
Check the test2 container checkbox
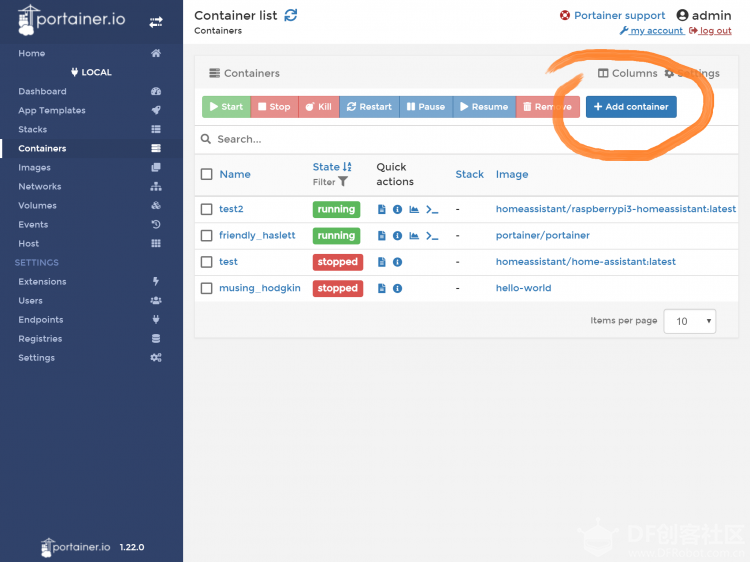pos(207,209)
